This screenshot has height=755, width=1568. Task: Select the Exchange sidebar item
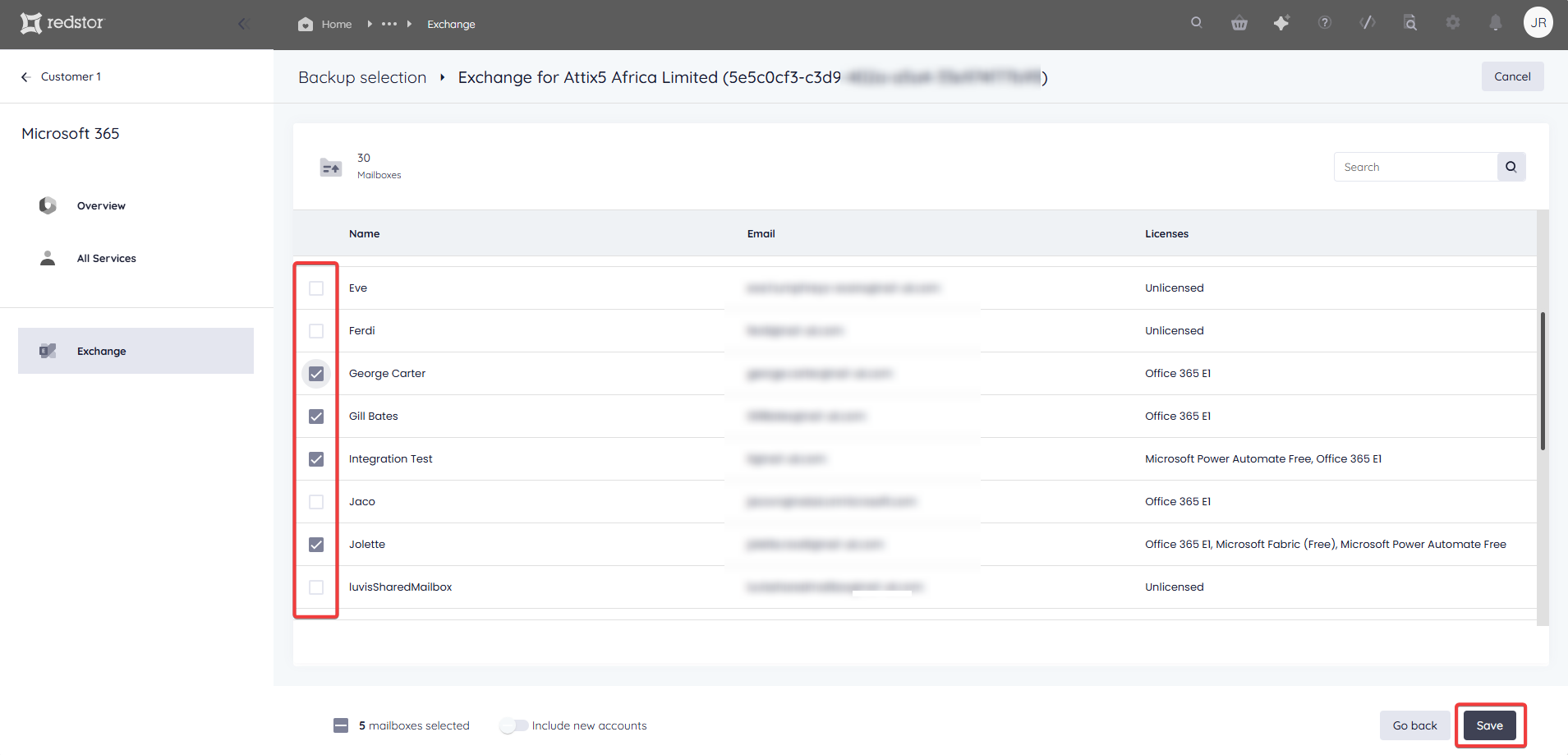pos(136,351)
